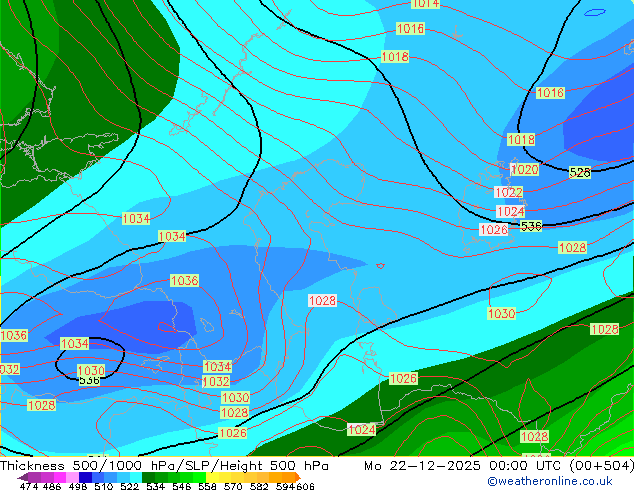634x490 pixels.
Task: Click the bright yellow swatch above 558 in legend
Action: click(x=213, y=477)
